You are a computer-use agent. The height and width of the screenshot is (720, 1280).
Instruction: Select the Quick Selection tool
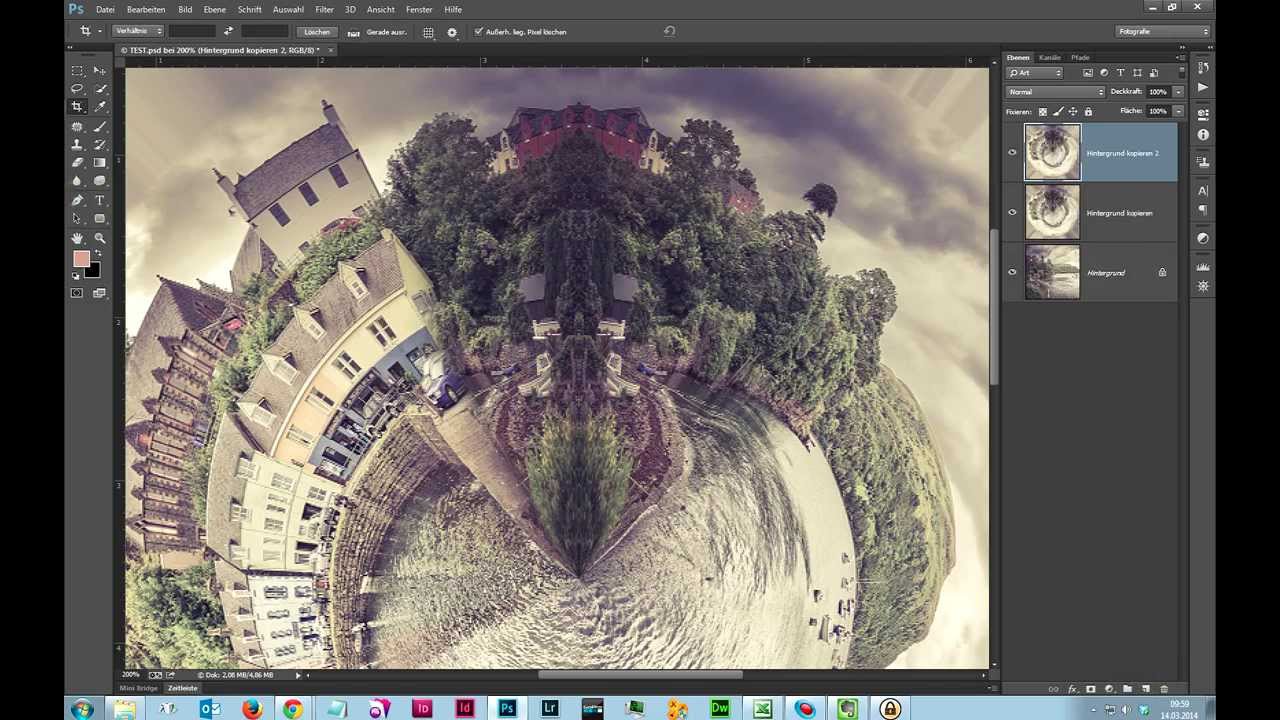pyautogui.click(x=99, y=88)
